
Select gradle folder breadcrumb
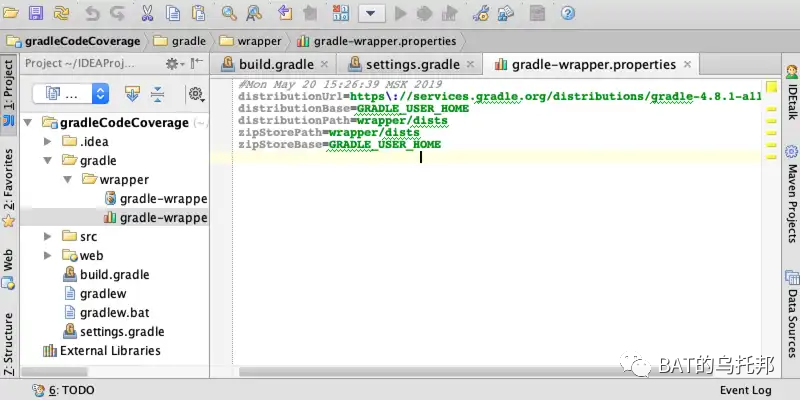(x=180, y=41)
